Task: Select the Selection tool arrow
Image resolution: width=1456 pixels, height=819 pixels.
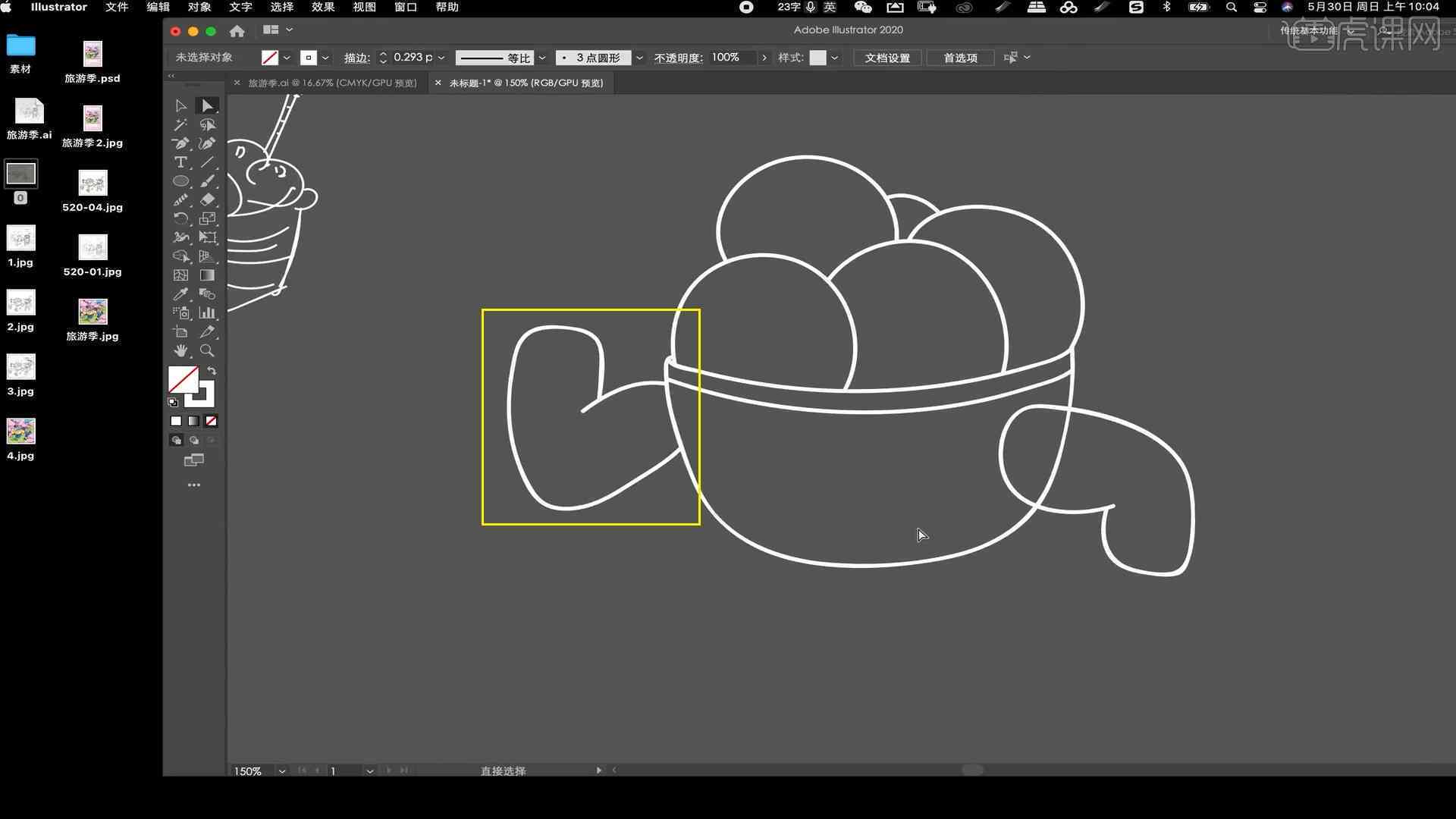Action: 180,106
